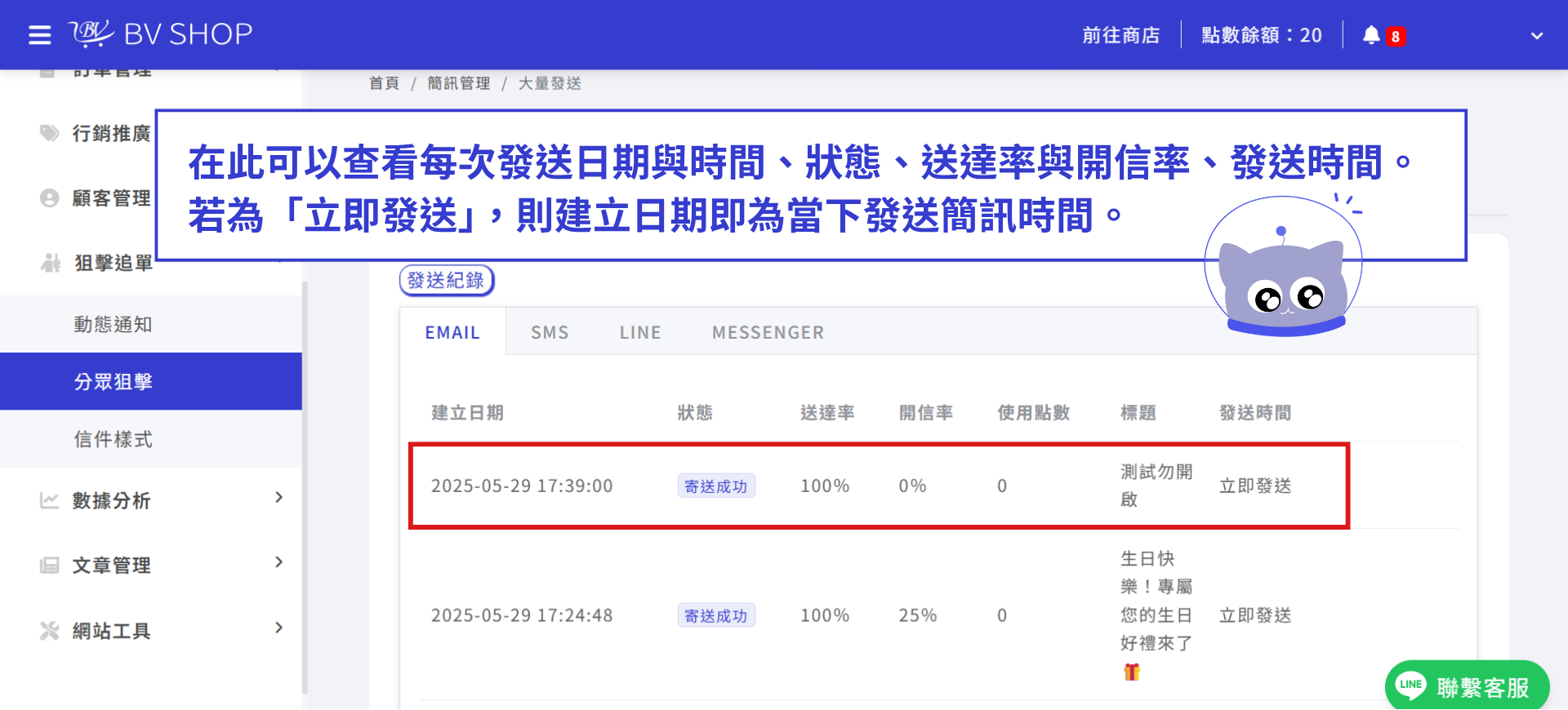
Task: Click 寄送成功 badge for 17:24:48 row
Action: [716, 615]
